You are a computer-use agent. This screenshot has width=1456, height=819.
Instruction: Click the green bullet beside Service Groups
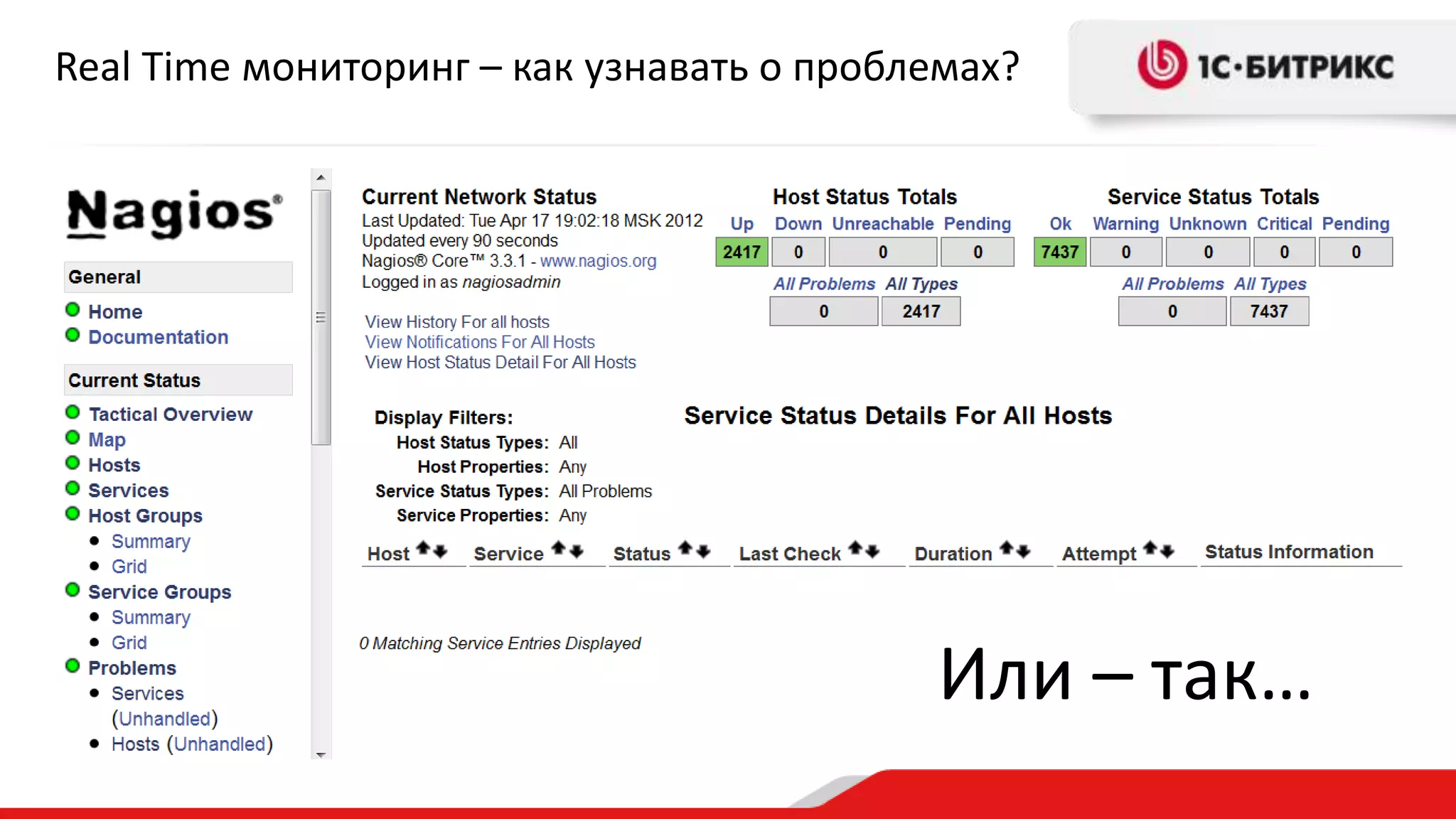click(73, 589)
